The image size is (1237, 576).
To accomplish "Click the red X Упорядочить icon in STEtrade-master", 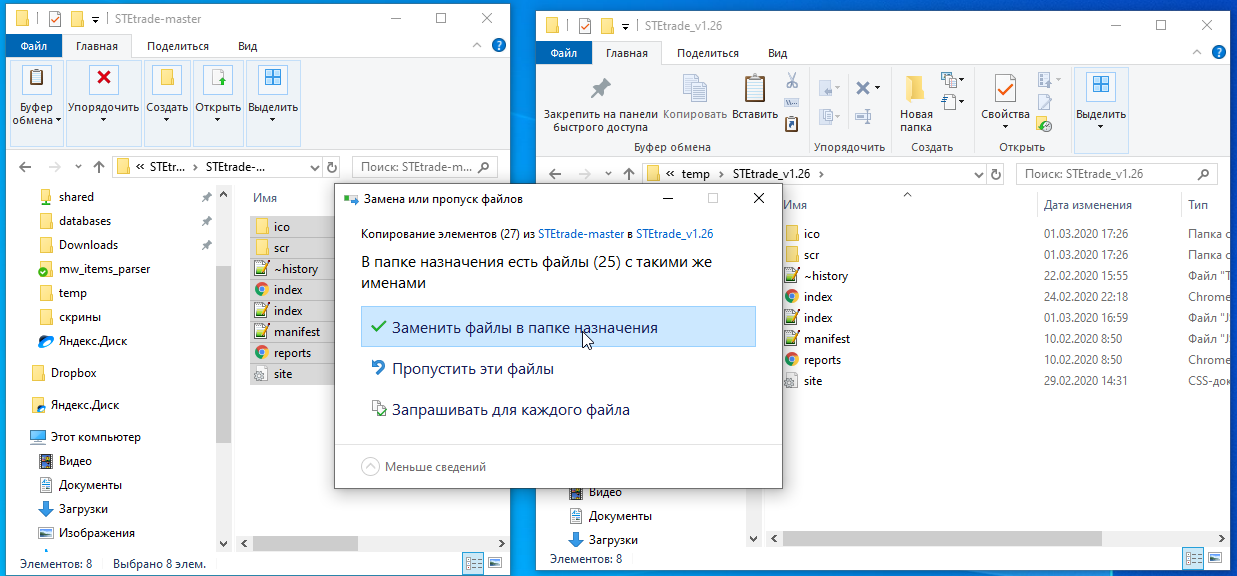I will click(103, 79).
